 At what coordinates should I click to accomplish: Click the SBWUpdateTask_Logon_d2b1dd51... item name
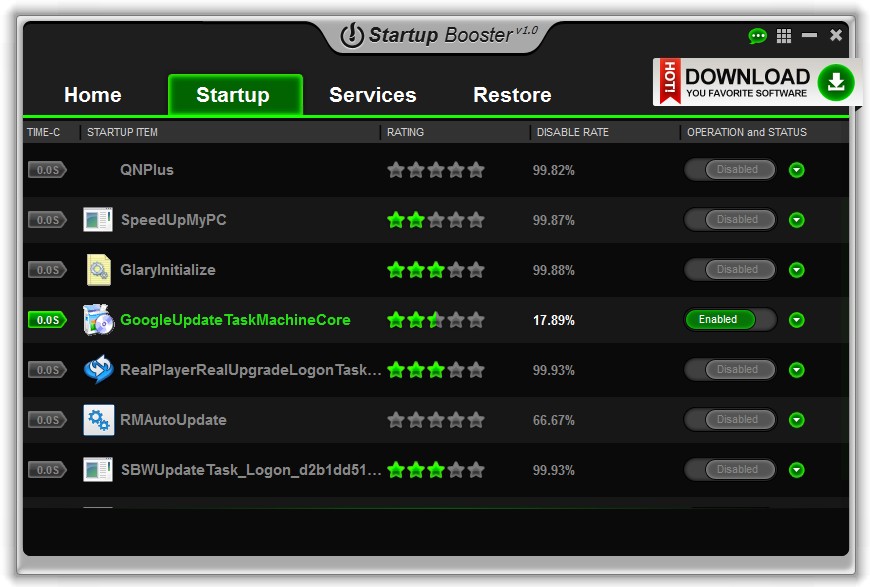tap(251, 470)
